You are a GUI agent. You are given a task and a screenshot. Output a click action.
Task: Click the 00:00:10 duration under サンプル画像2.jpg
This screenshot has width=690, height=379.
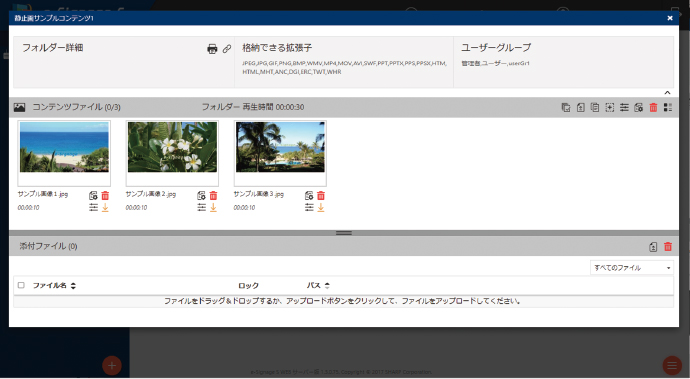pyautogui.click(x=136, y=208)
